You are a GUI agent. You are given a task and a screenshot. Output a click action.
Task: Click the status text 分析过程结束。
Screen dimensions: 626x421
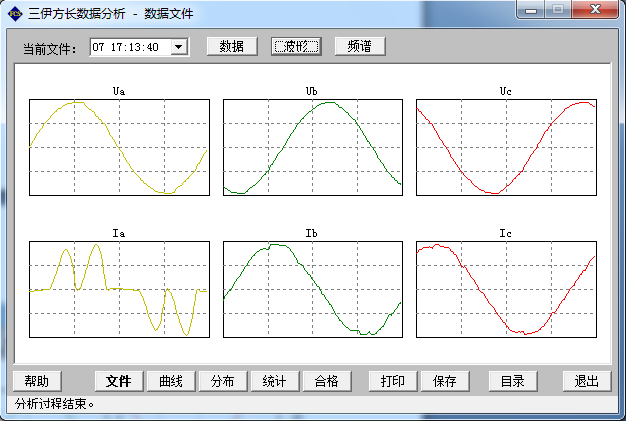(x=54, y=404)
